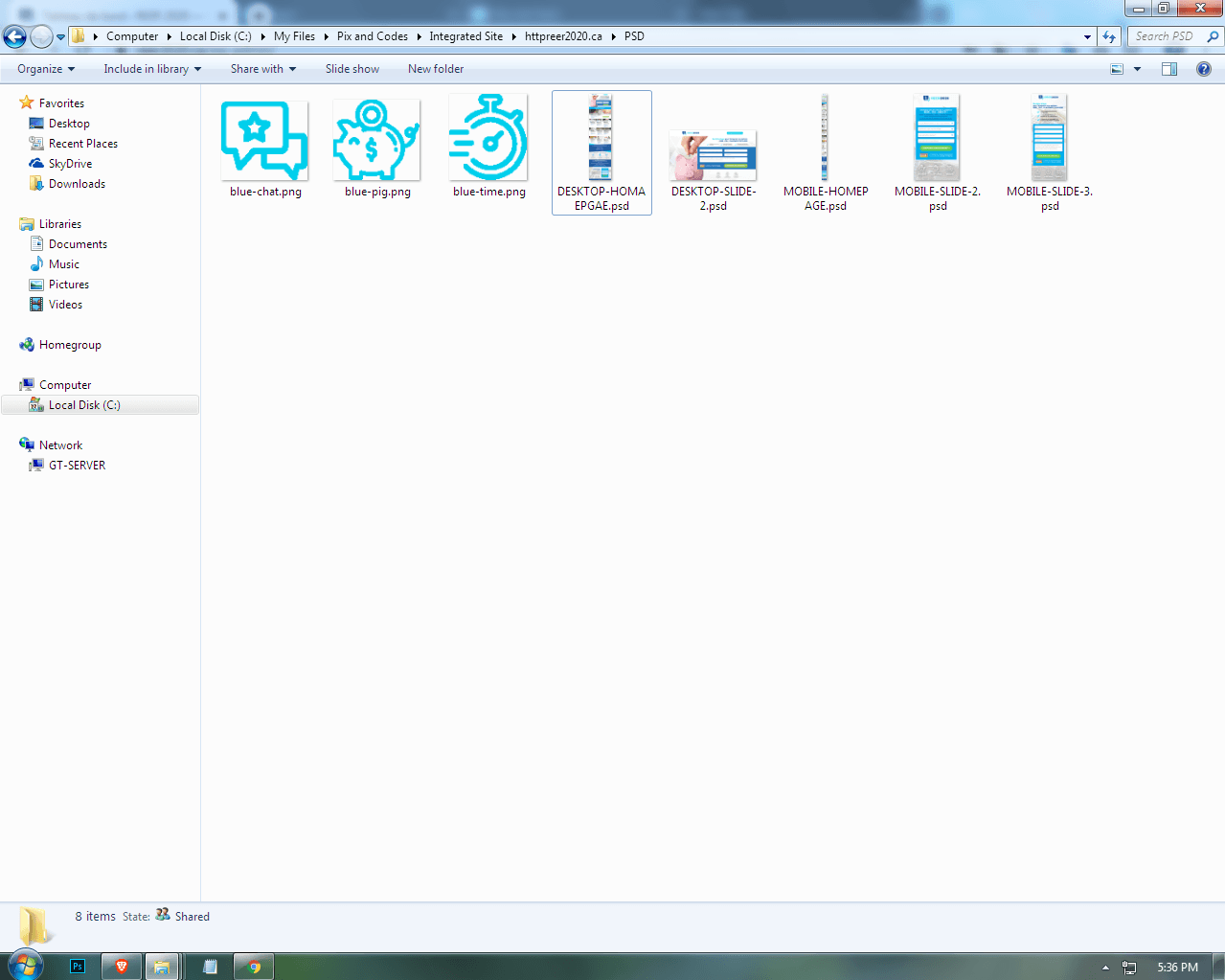The height and width of the screenshot is (980, 1225).
Task: Open the Share with menu
Action: point(263,69)
